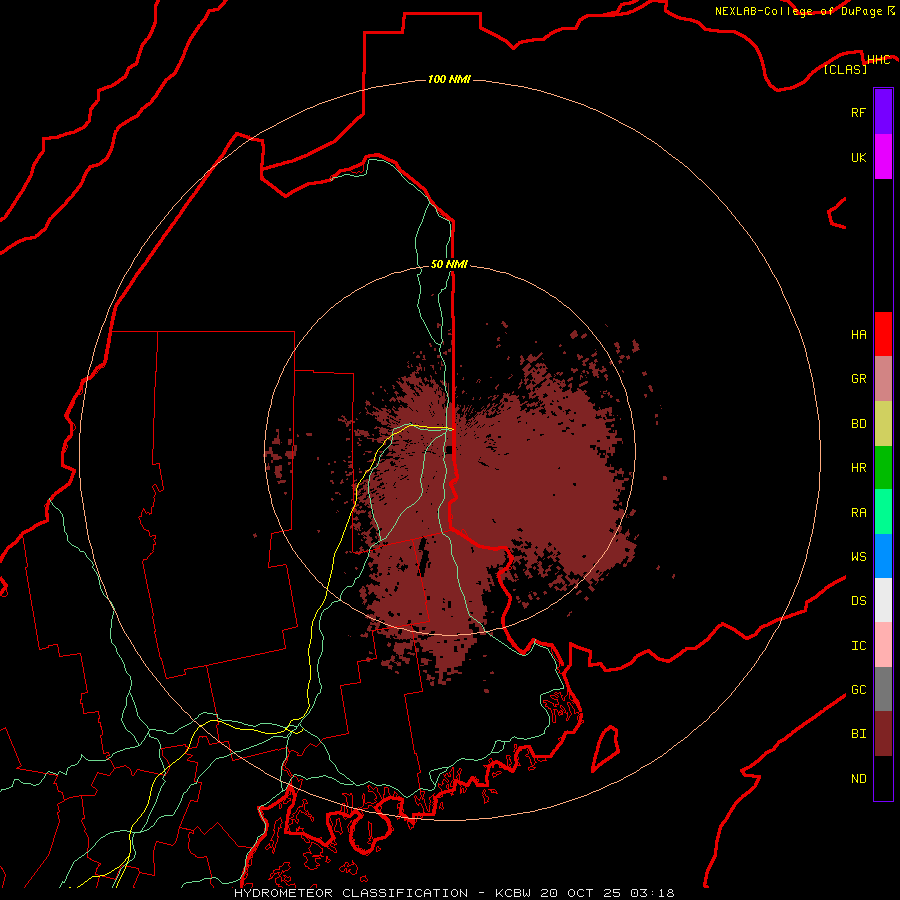900x900 pixels.
Task: Click the 'ND' legend label
Action: pos(858,779)
